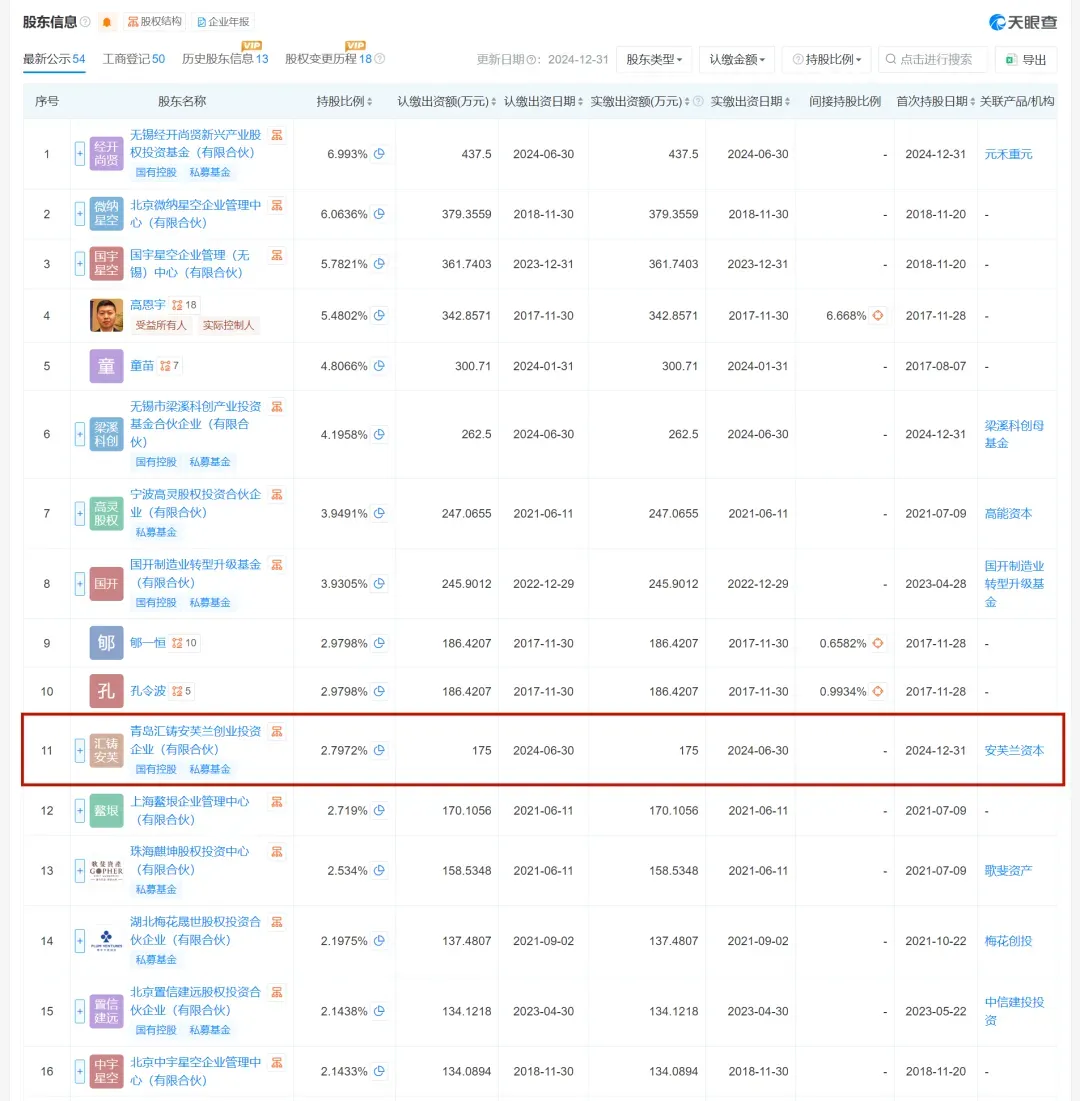Click orange indirect holding icon beside 0.9934%

pyautogui.click(x=878, y=691)
